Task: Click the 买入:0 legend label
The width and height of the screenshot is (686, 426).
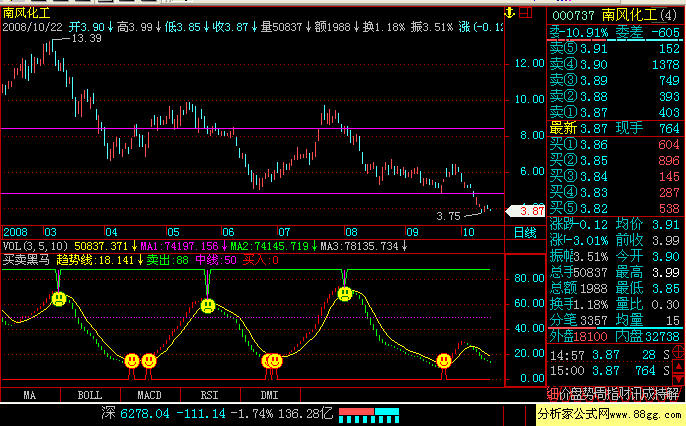Action: coord(260,260)
